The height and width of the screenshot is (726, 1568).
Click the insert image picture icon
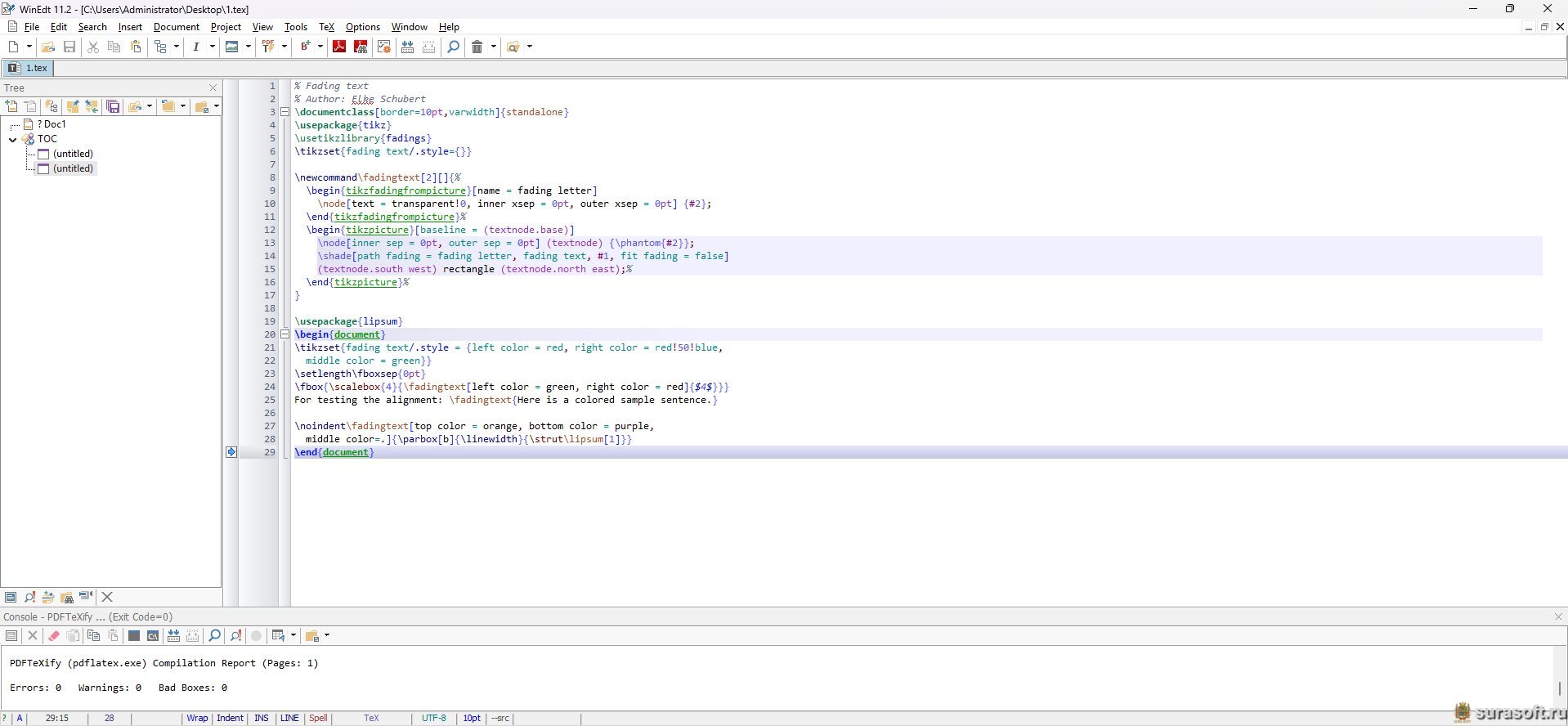point(232,47)
